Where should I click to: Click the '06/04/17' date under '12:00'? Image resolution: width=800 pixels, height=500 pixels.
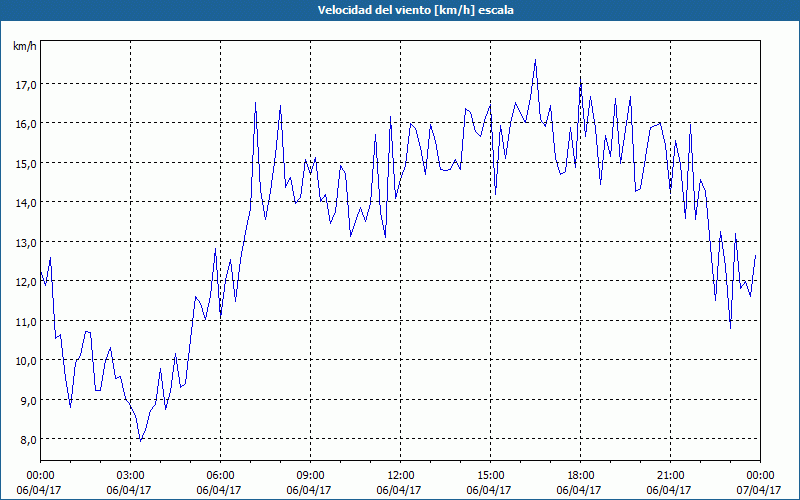[x=399, y=490]
